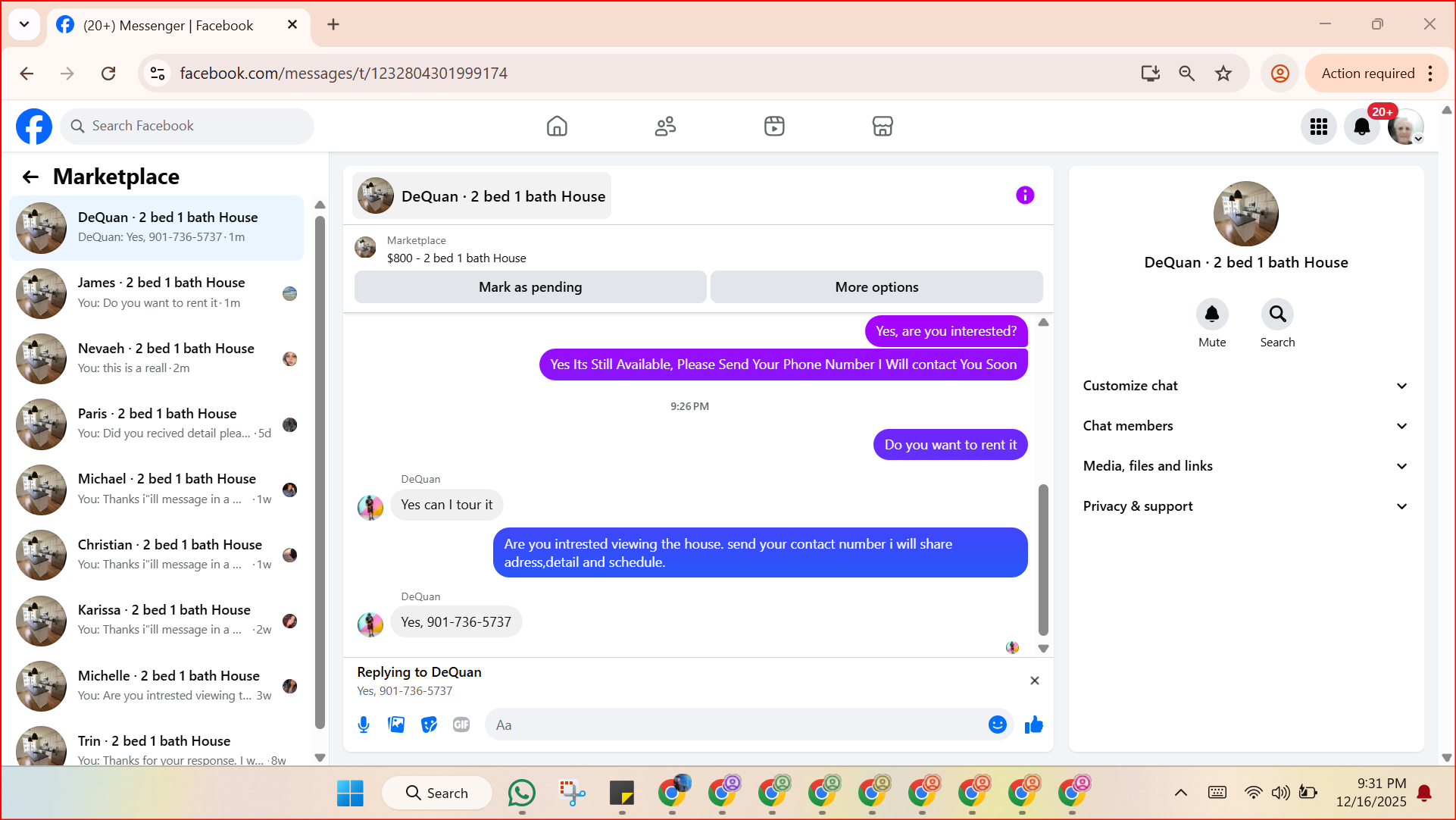Send a voice clip with microphone icon

pyautogui.click(x=364, y=725)
